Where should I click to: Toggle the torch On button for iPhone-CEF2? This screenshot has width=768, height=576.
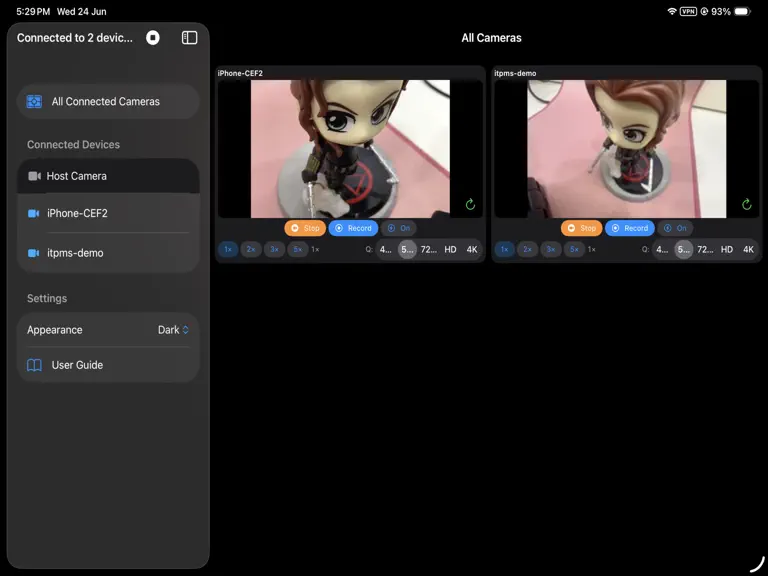click(x=399, y=228)
